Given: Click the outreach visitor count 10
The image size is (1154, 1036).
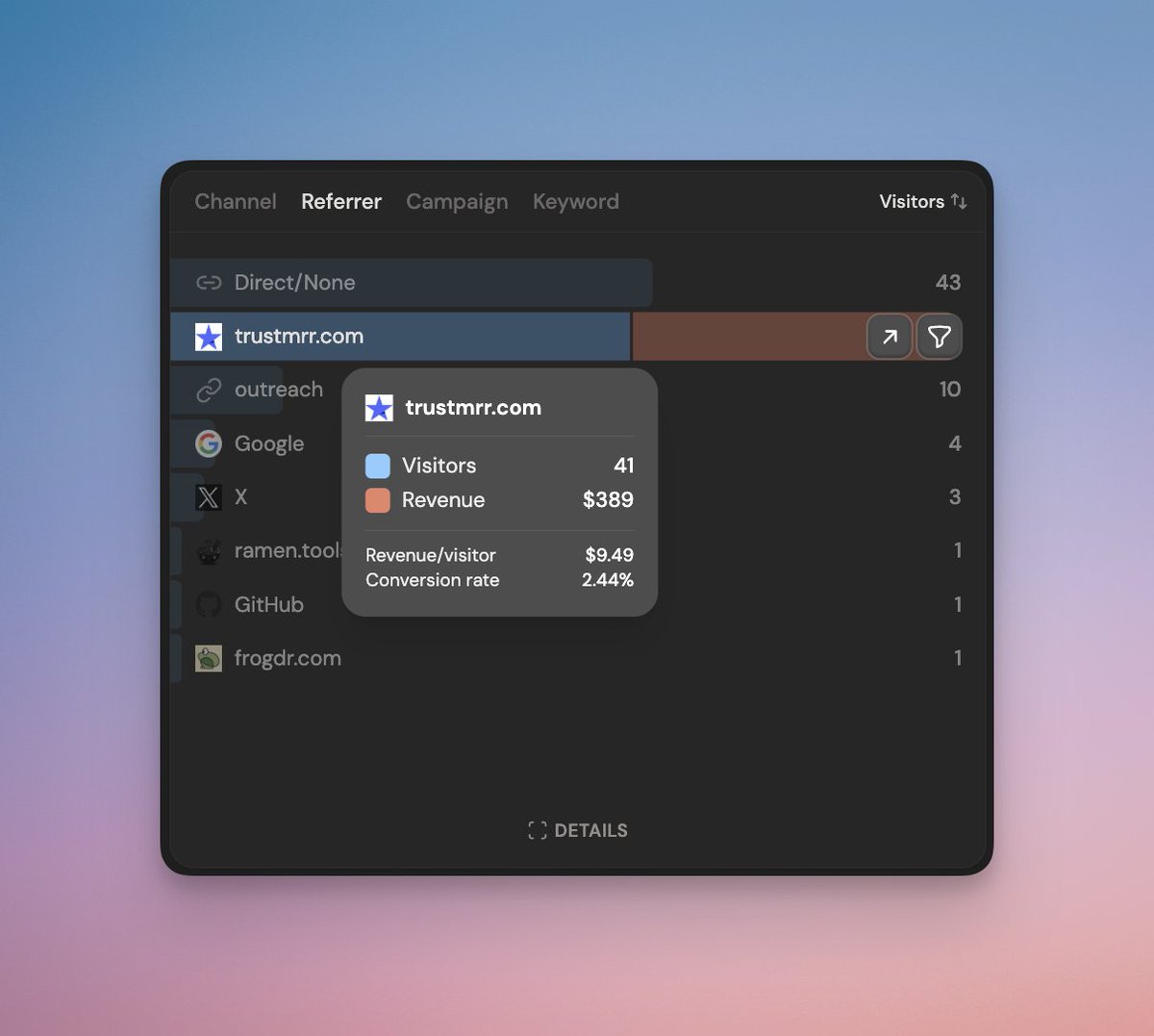Looking at the screenshot, I should point(950,389).
